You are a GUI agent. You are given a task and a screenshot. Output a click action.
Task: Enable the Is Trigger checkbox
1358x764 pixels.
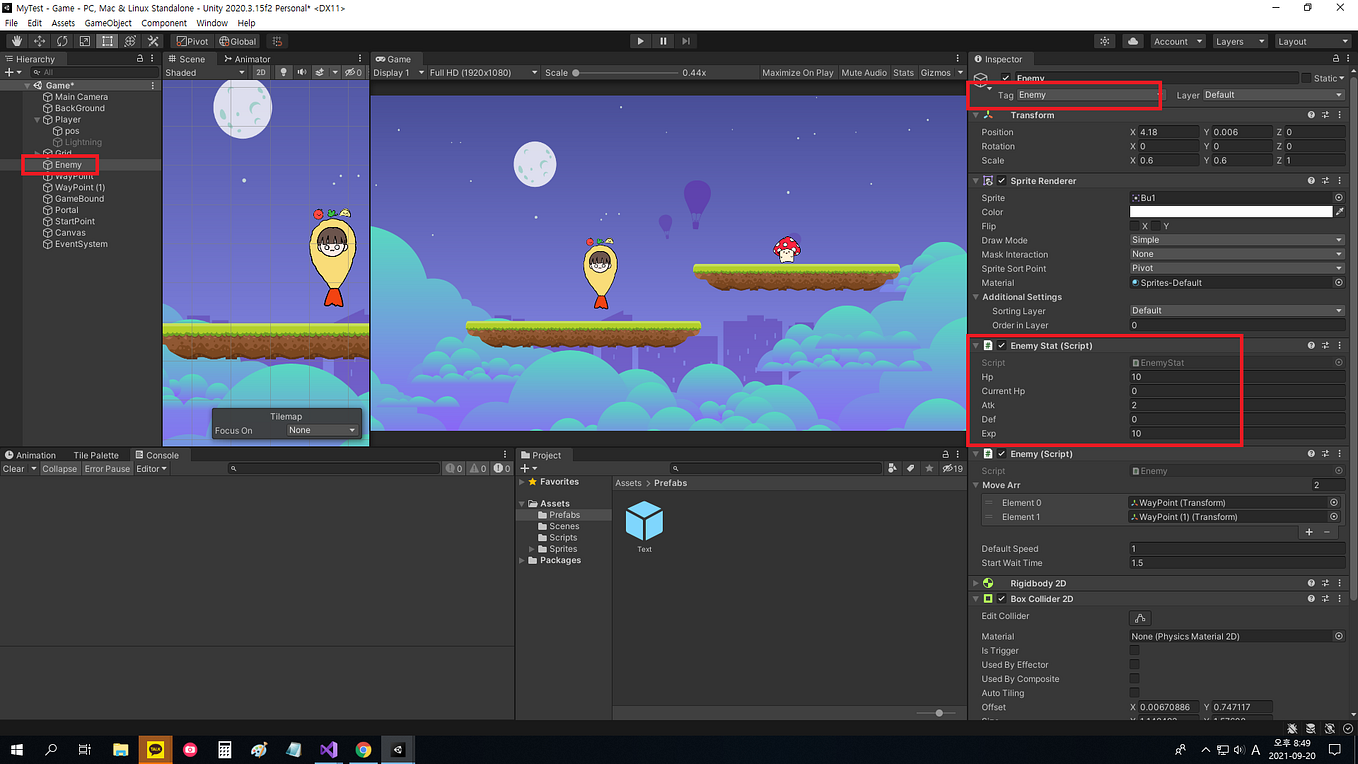click(1134, 651)
